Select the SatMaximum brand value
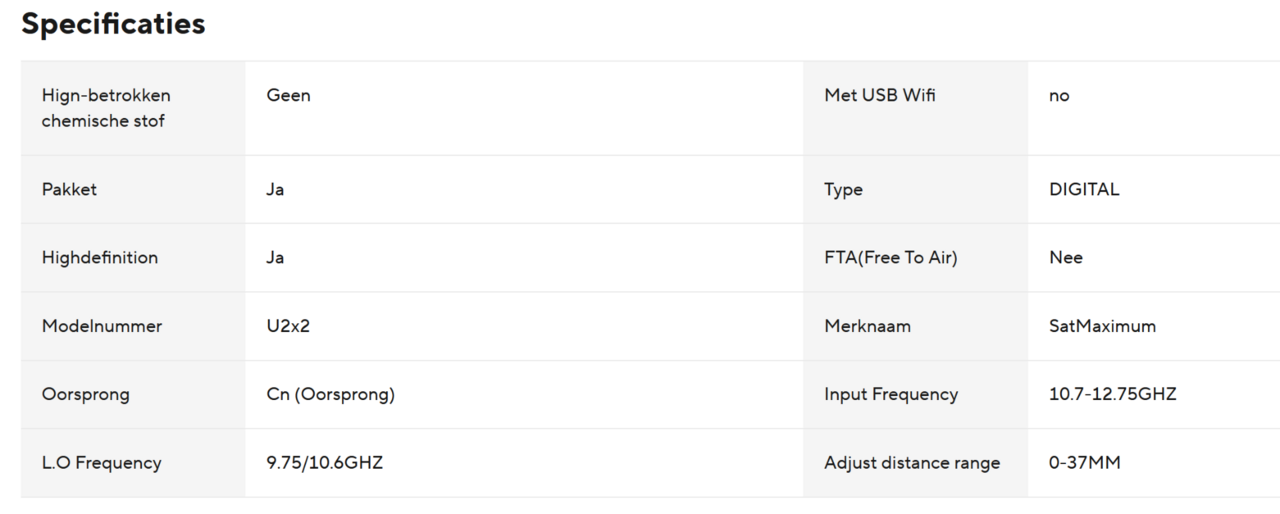This screenshot has height=514, width=1280. tap(1102, 326)
